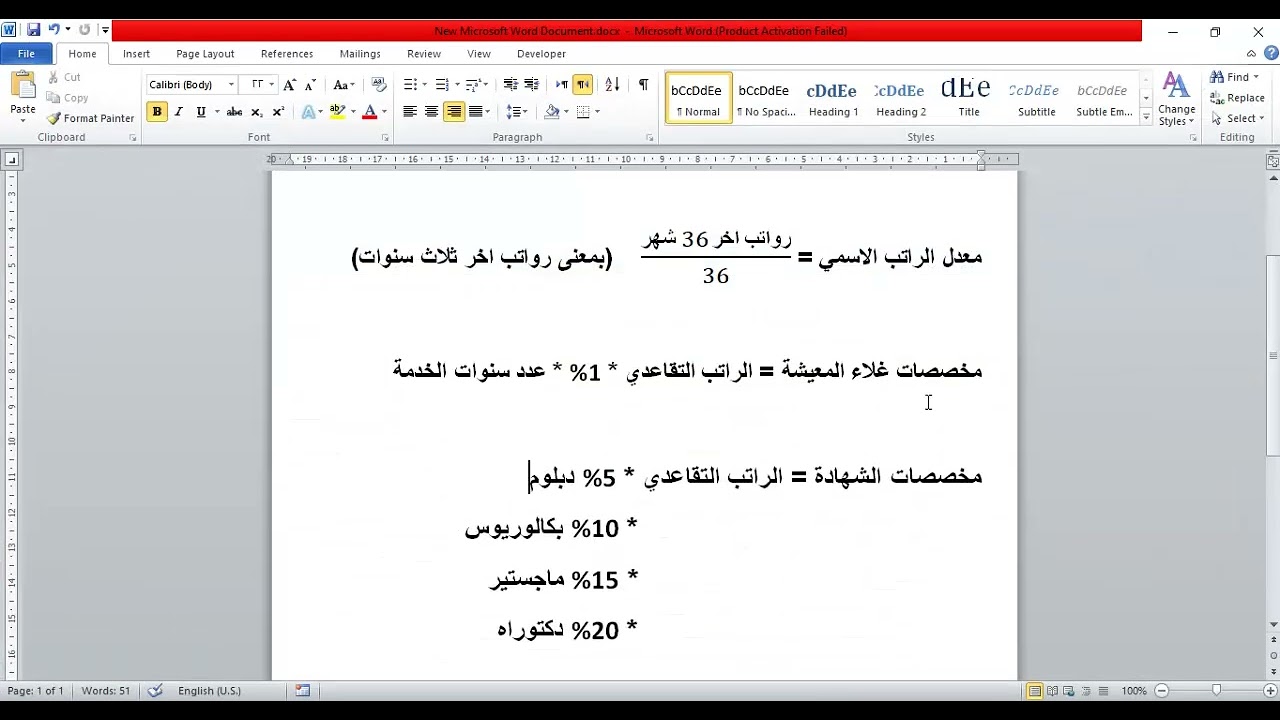Toggle bold formatting off

pyautogui.click(x=157, y=112)
